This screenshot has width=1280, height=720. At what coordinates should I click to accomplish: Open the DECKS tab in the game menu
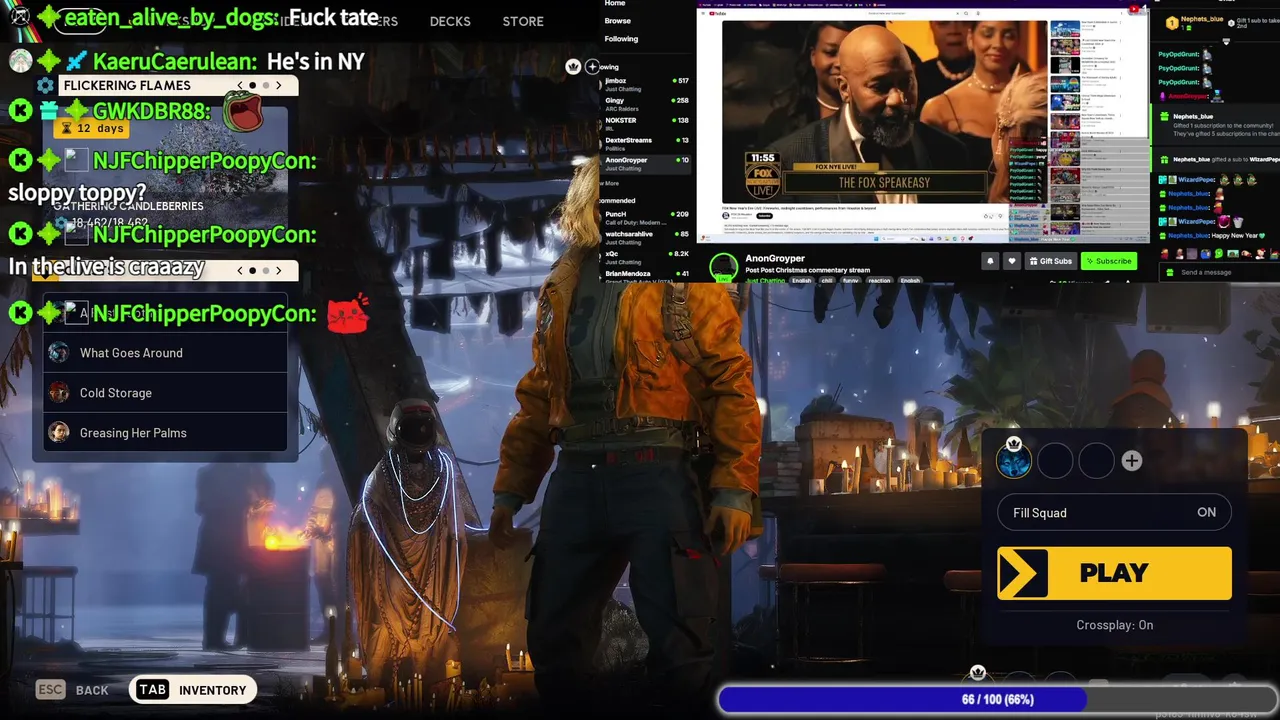click(x=450, y=21)
